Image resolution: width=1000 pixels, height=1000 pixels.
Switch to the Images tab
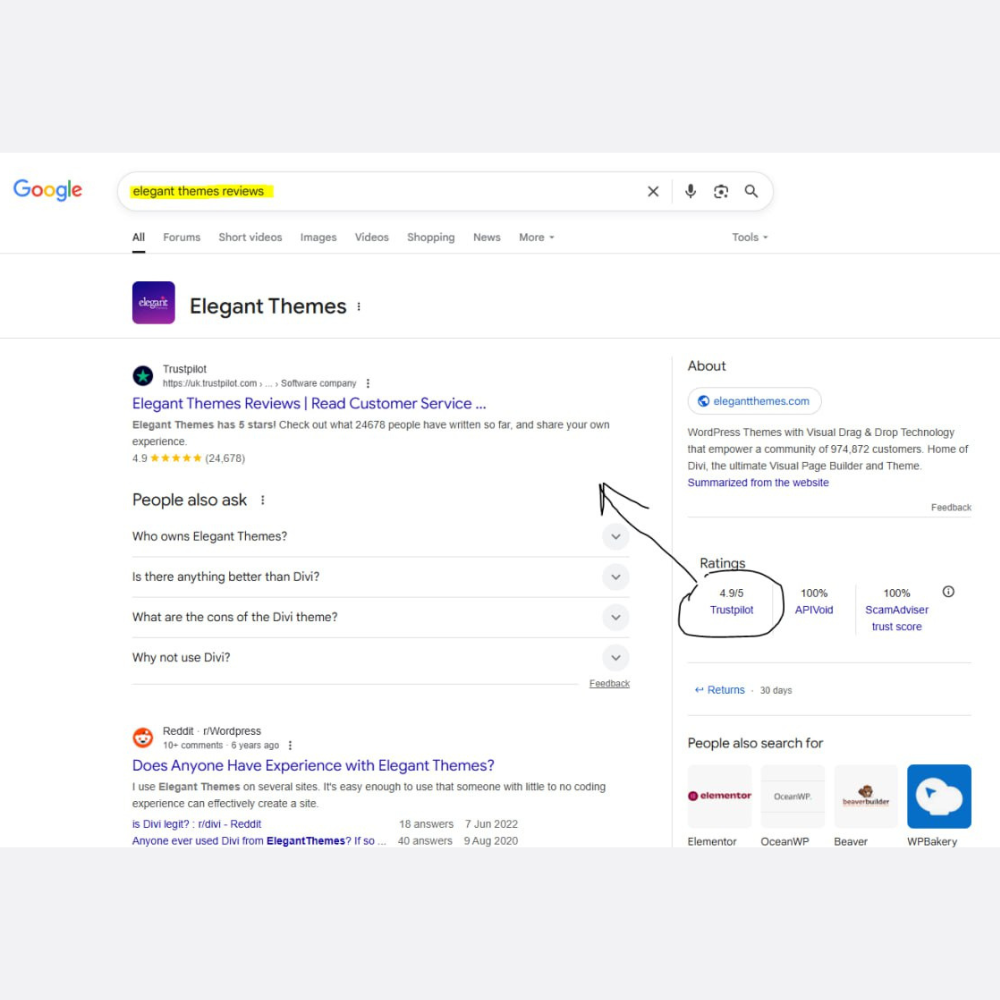[x=318, y=237]
